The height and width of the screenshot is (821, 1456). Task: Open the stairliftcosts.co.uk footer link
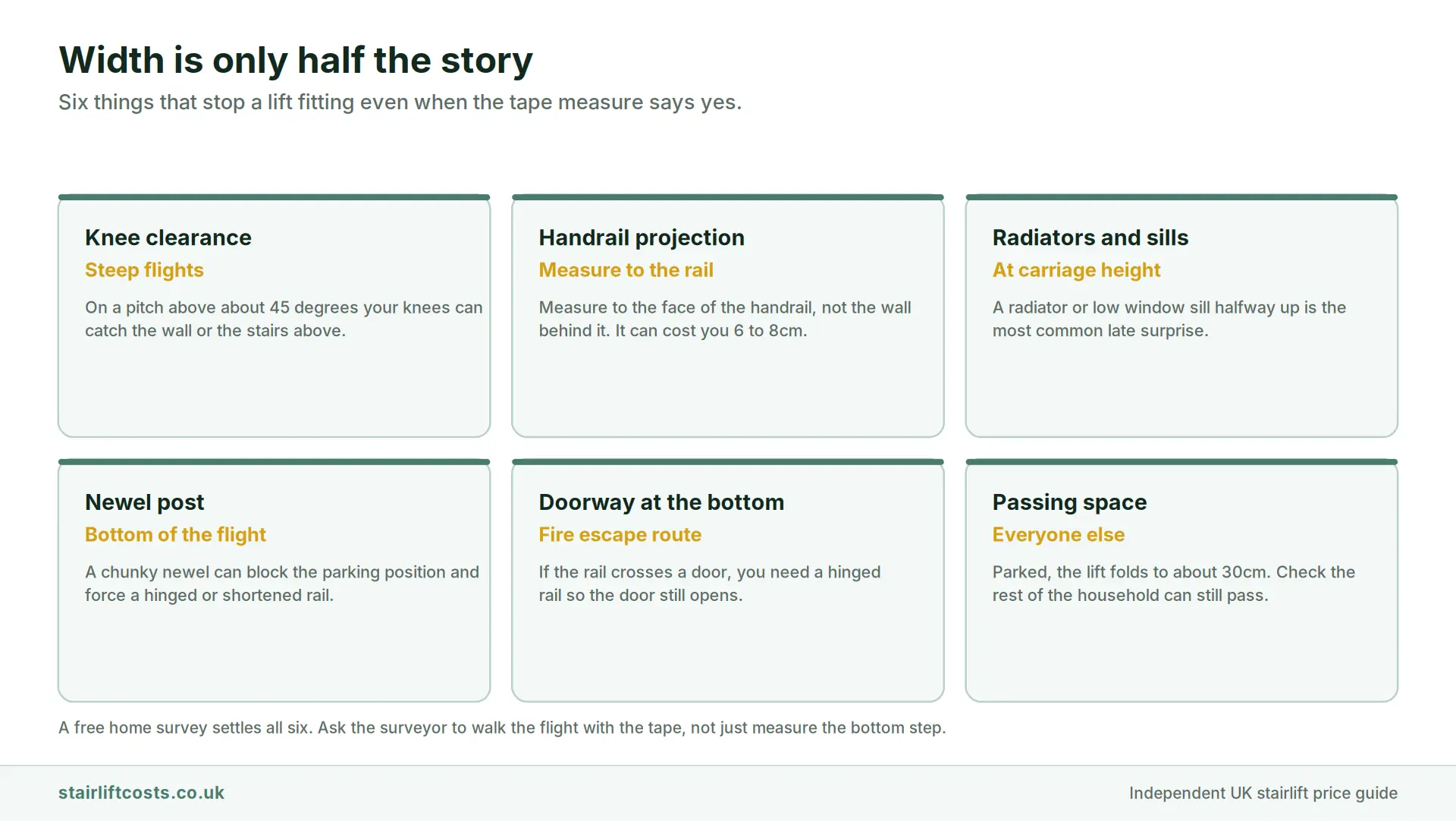click(x=141, y=793)
